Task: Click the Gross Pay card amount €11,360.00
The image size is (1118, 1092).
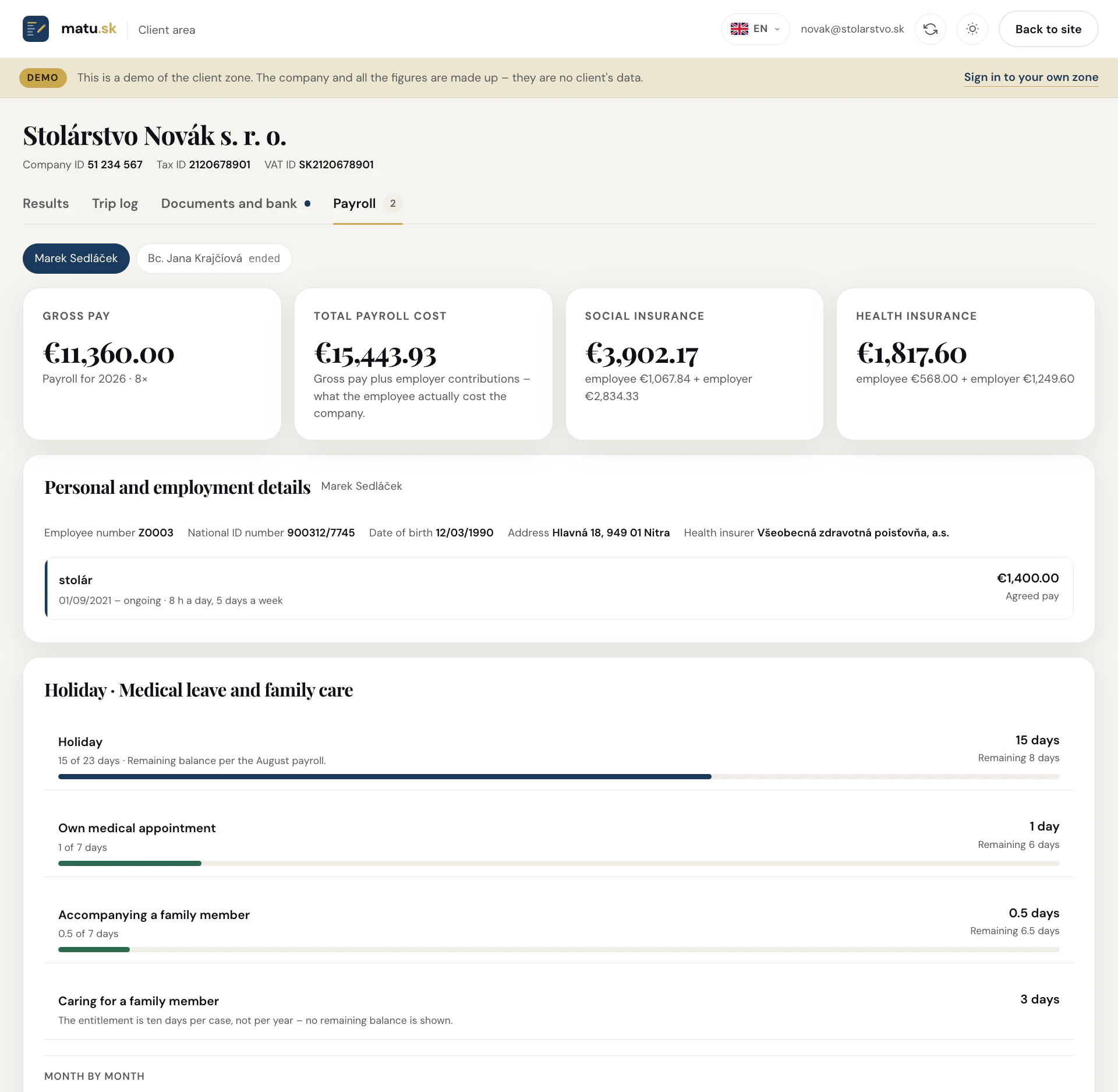Action: click(x=109, y=354)
